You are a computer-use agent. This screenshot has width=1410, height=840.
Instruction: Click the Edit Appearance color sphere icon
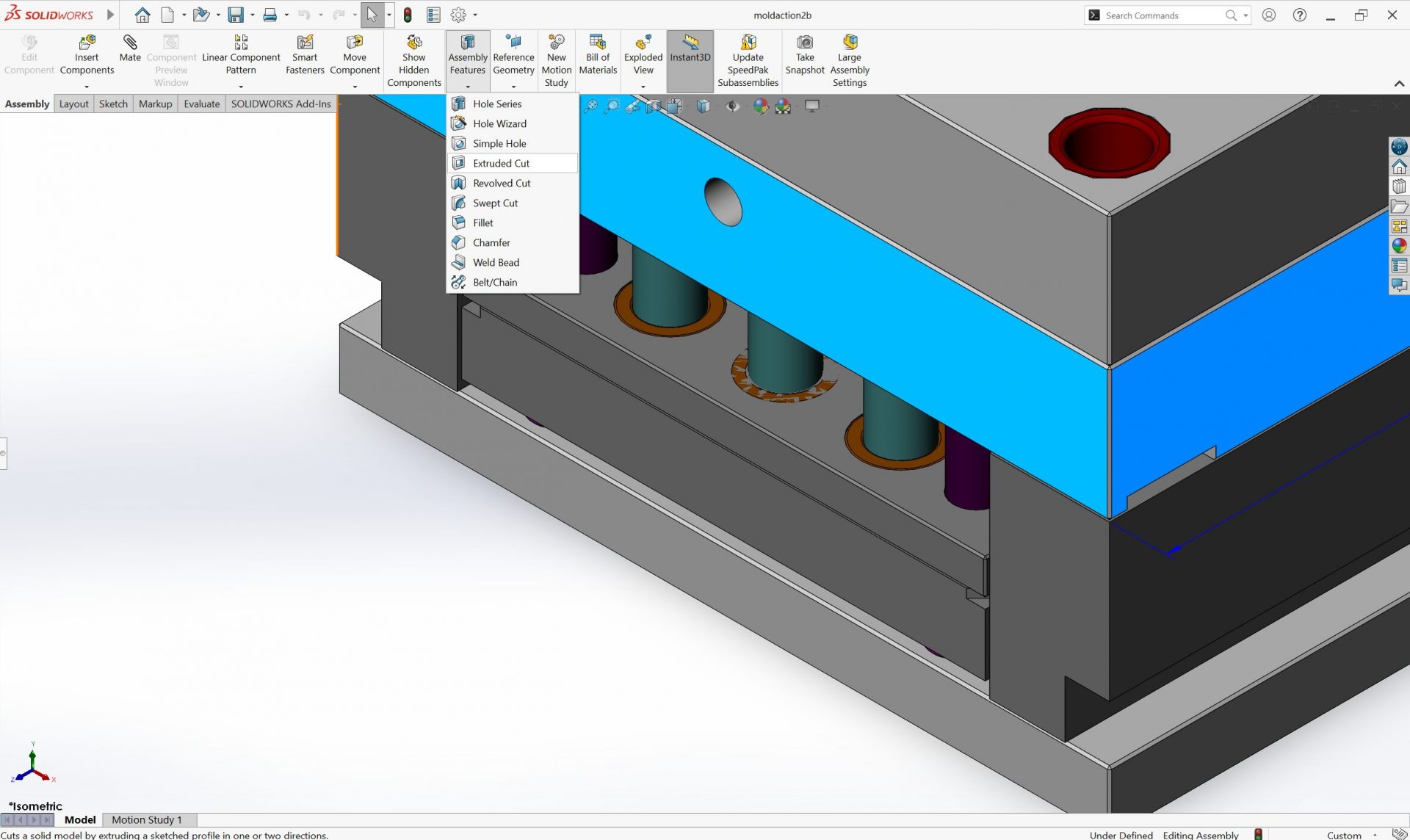(x=760, y=106)
